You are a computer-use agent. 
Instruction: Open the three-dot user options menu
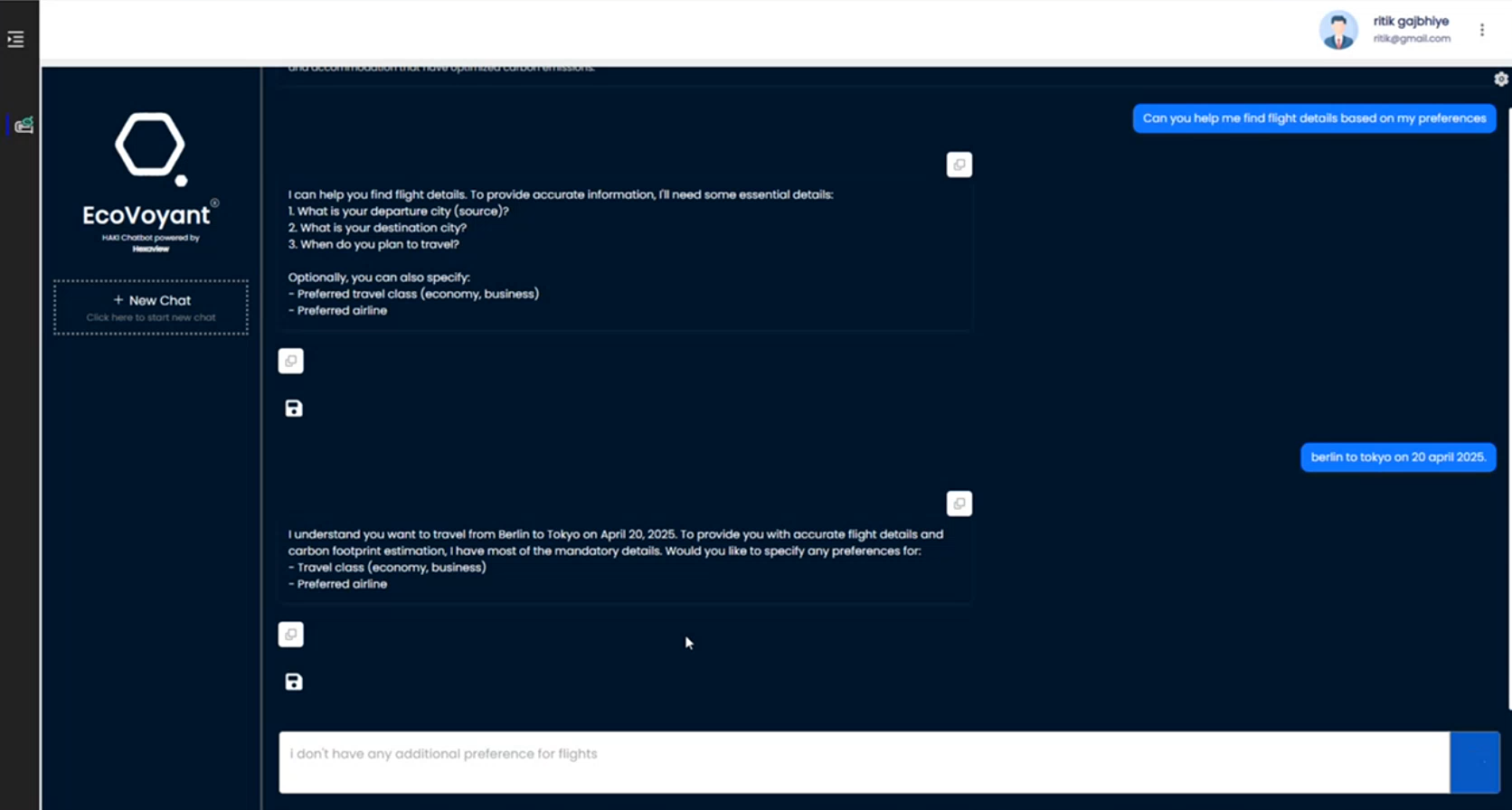[x=1481, y=30]
